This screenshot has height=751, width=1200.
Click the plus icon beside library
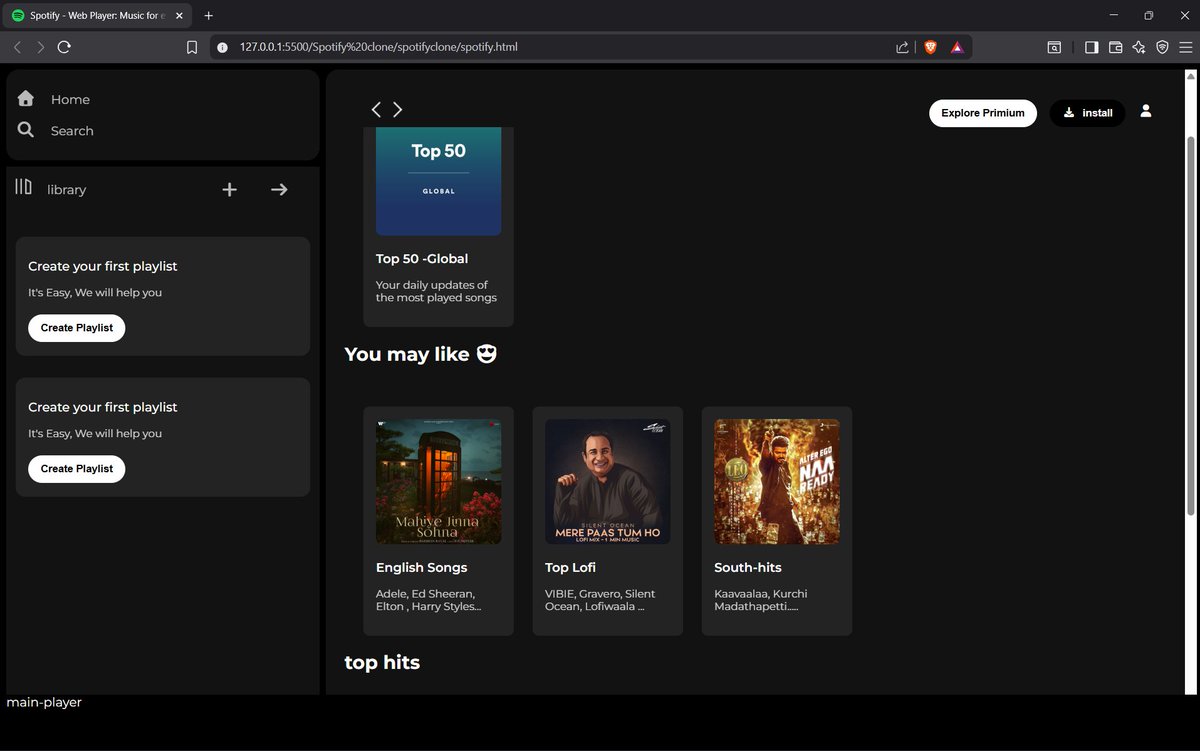229,189
